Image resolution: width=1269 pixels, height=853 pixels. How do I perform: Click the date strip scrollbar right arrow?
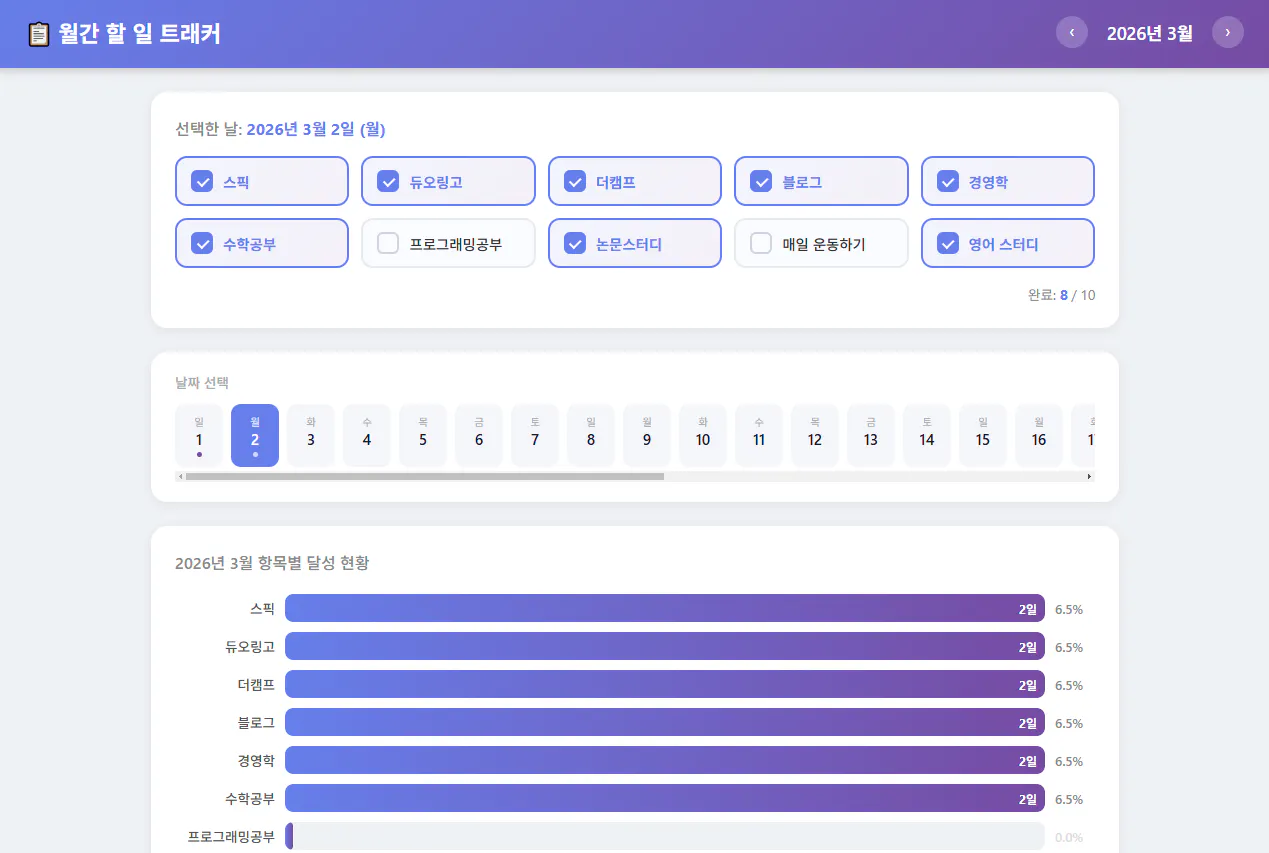tap(1090, 477)
